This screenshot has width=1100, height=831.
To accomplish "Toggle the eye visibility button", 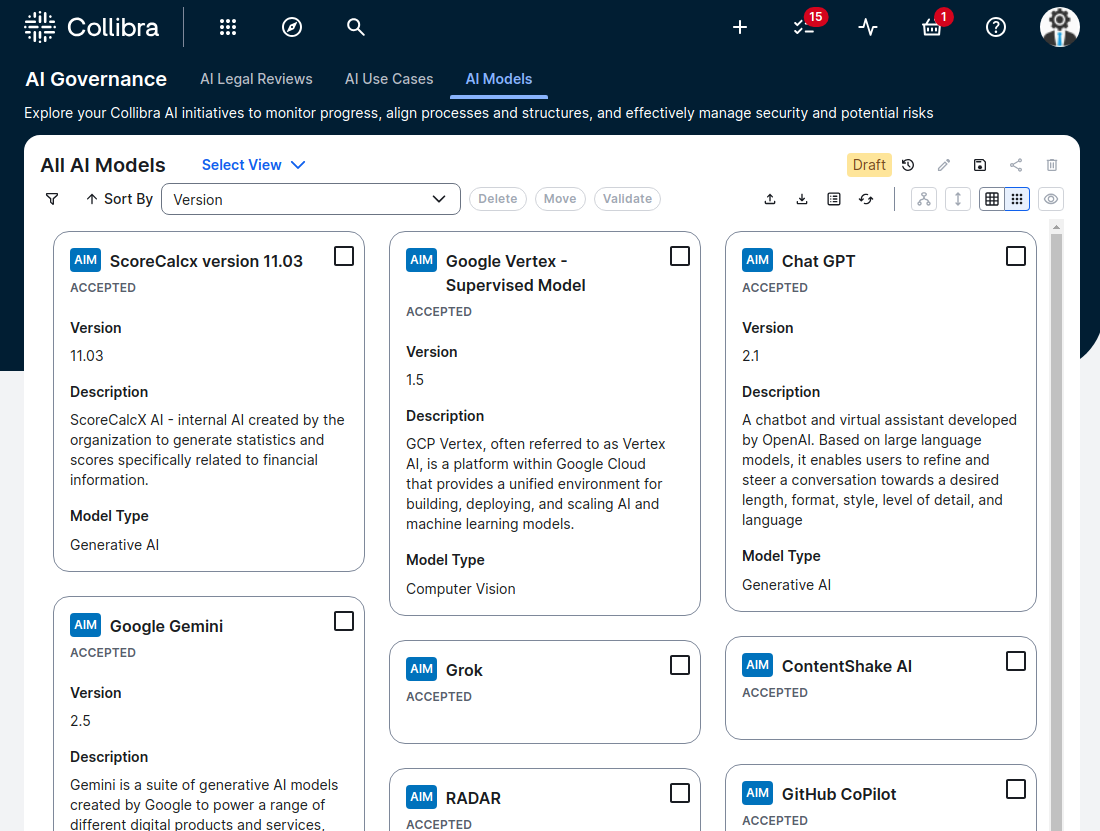I will coord(1050,199).
